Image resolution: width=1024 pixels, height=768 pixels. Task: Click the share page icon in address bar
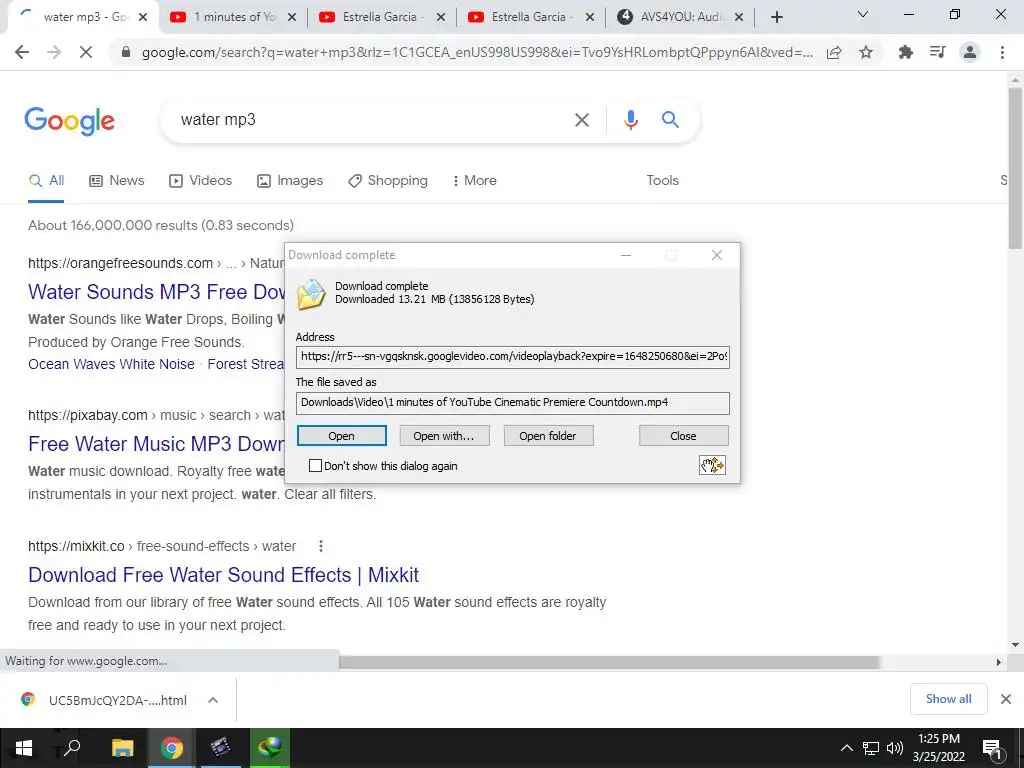pyautogui.click(x=834, y=52)
